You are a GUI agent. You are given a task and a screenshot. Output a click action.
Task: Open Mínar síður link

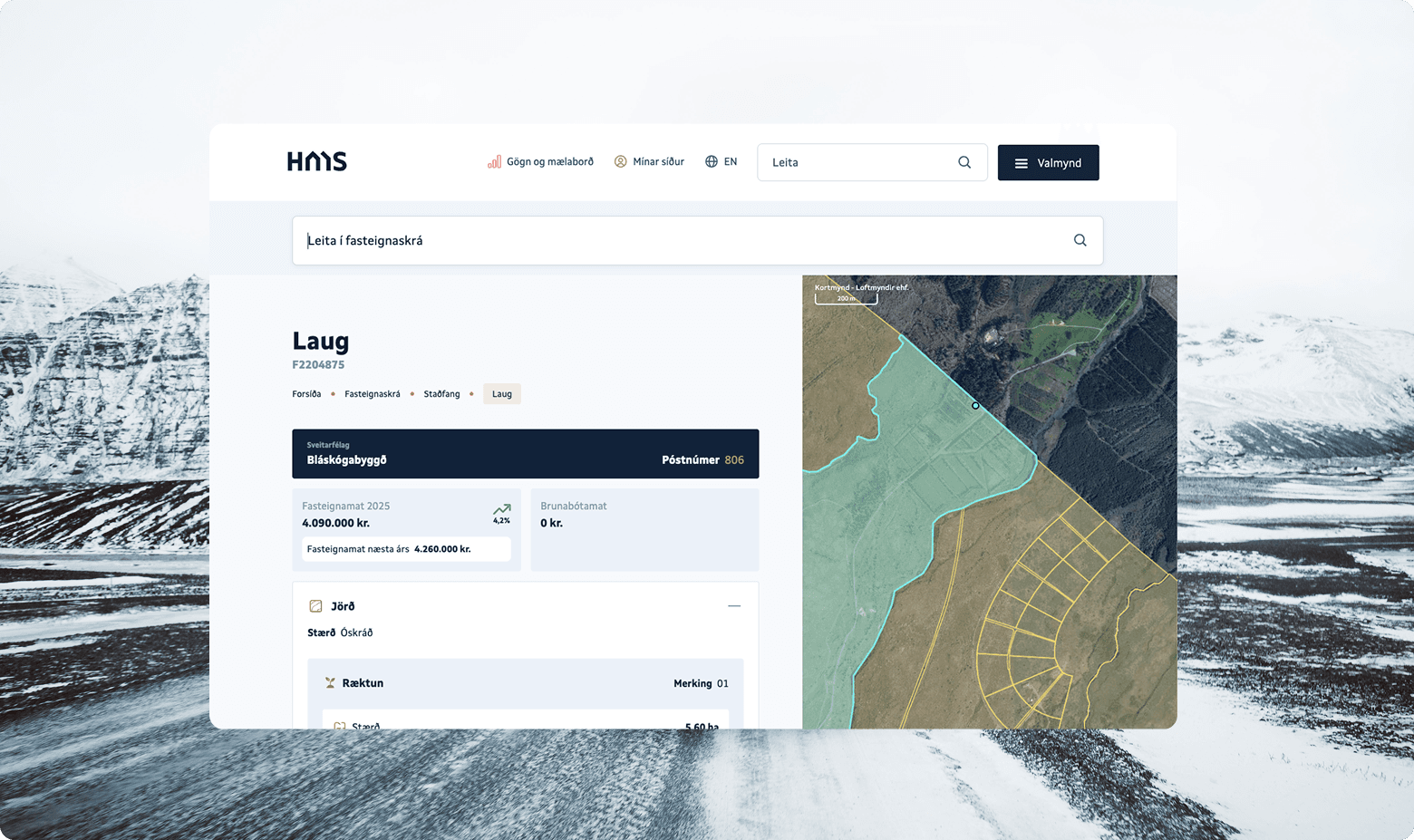(658, 161)
